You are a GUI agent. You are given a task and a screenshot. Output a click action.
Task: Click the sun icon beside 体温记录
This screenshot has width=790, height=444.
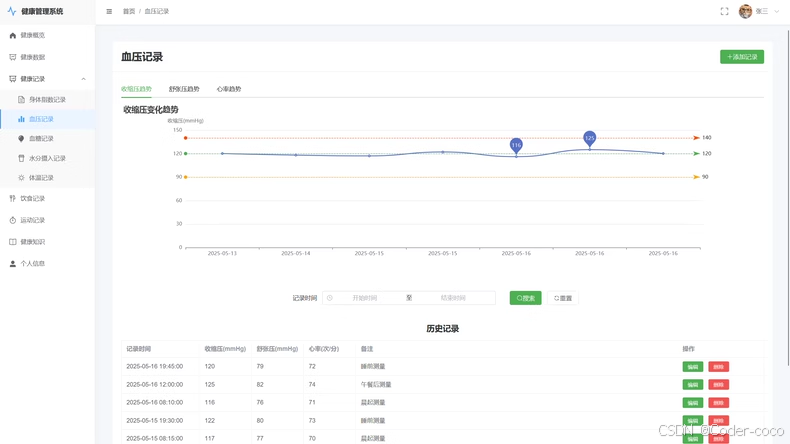click(x=21, y=178)
